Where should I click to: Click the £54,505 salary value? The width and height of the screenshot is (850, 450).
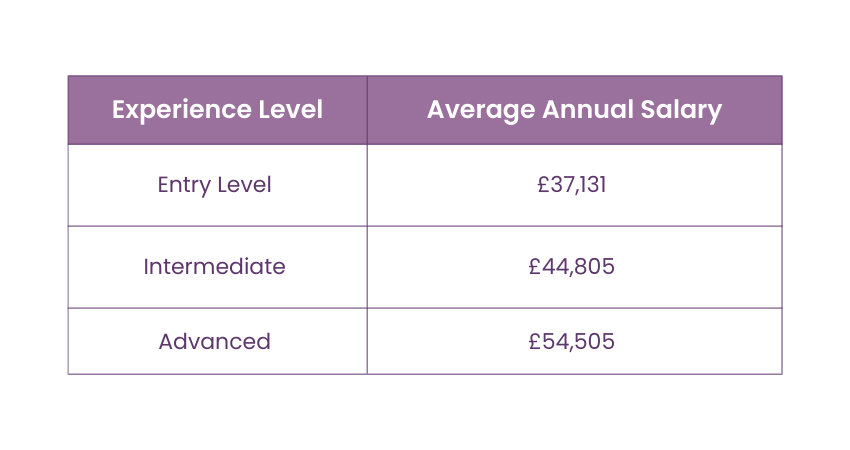point(572,341)
